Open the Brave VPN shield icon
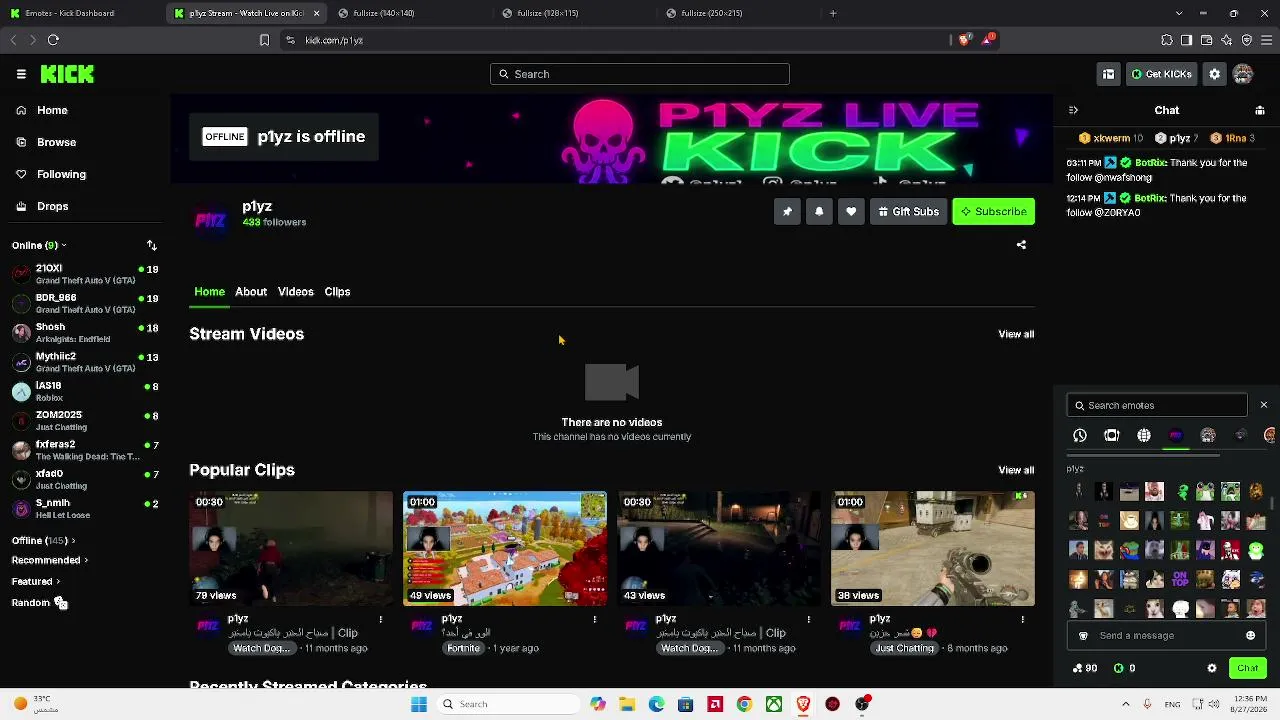 coord(1247,40)
